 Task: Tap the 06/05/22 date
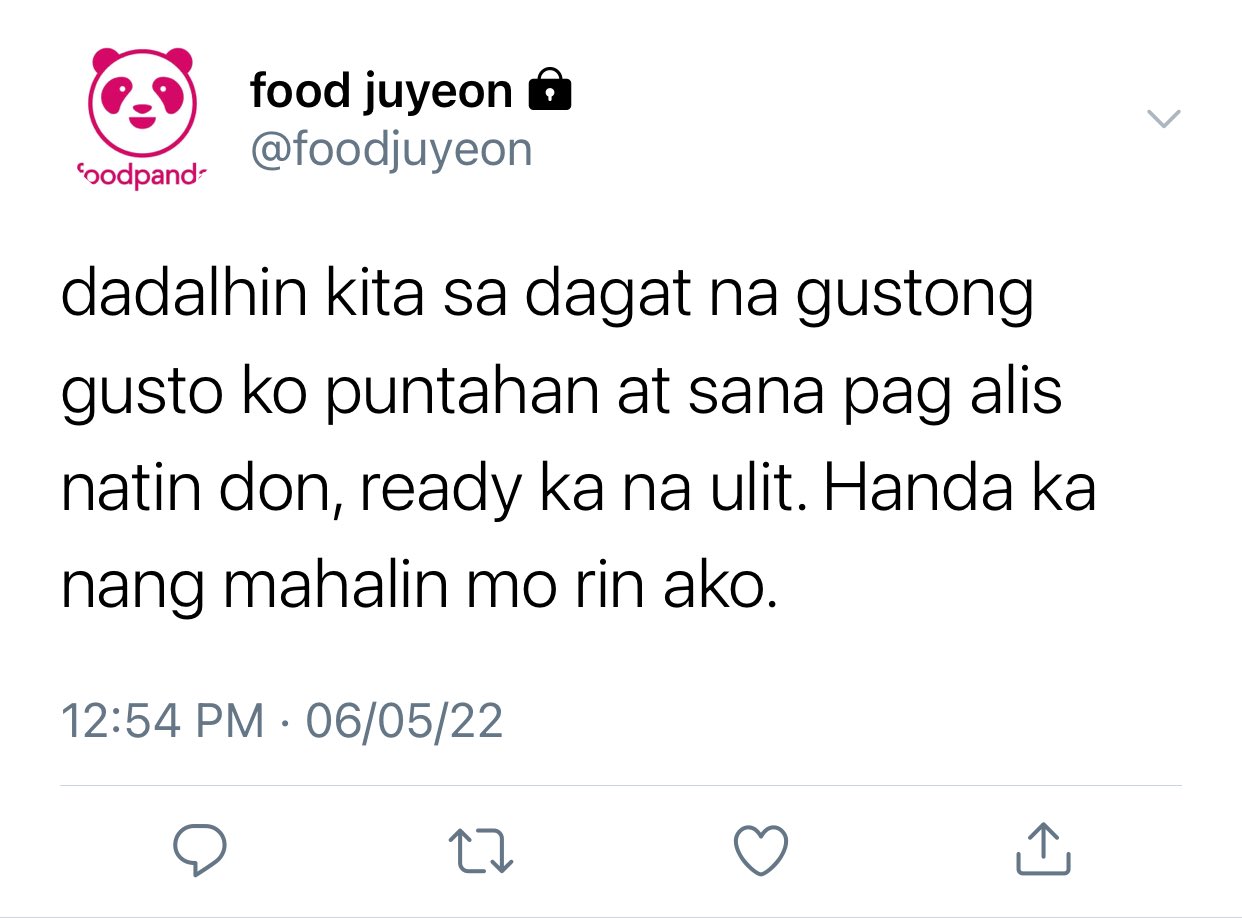click(404, 721)
